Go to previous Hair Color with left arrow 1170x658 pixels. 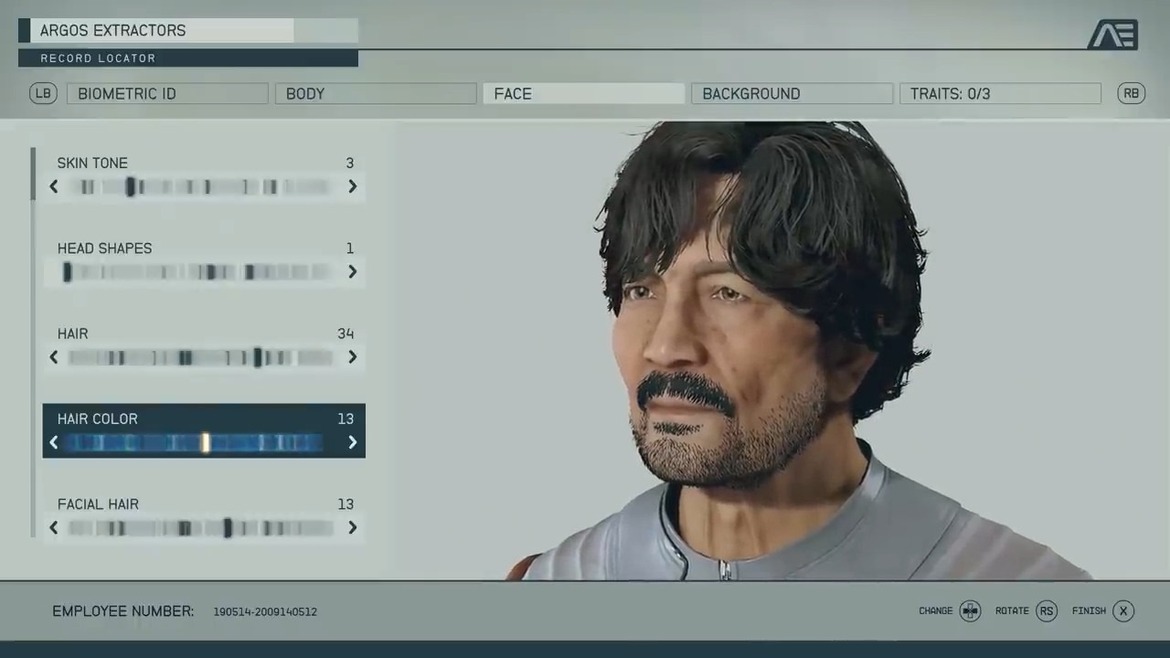[54, 442]
